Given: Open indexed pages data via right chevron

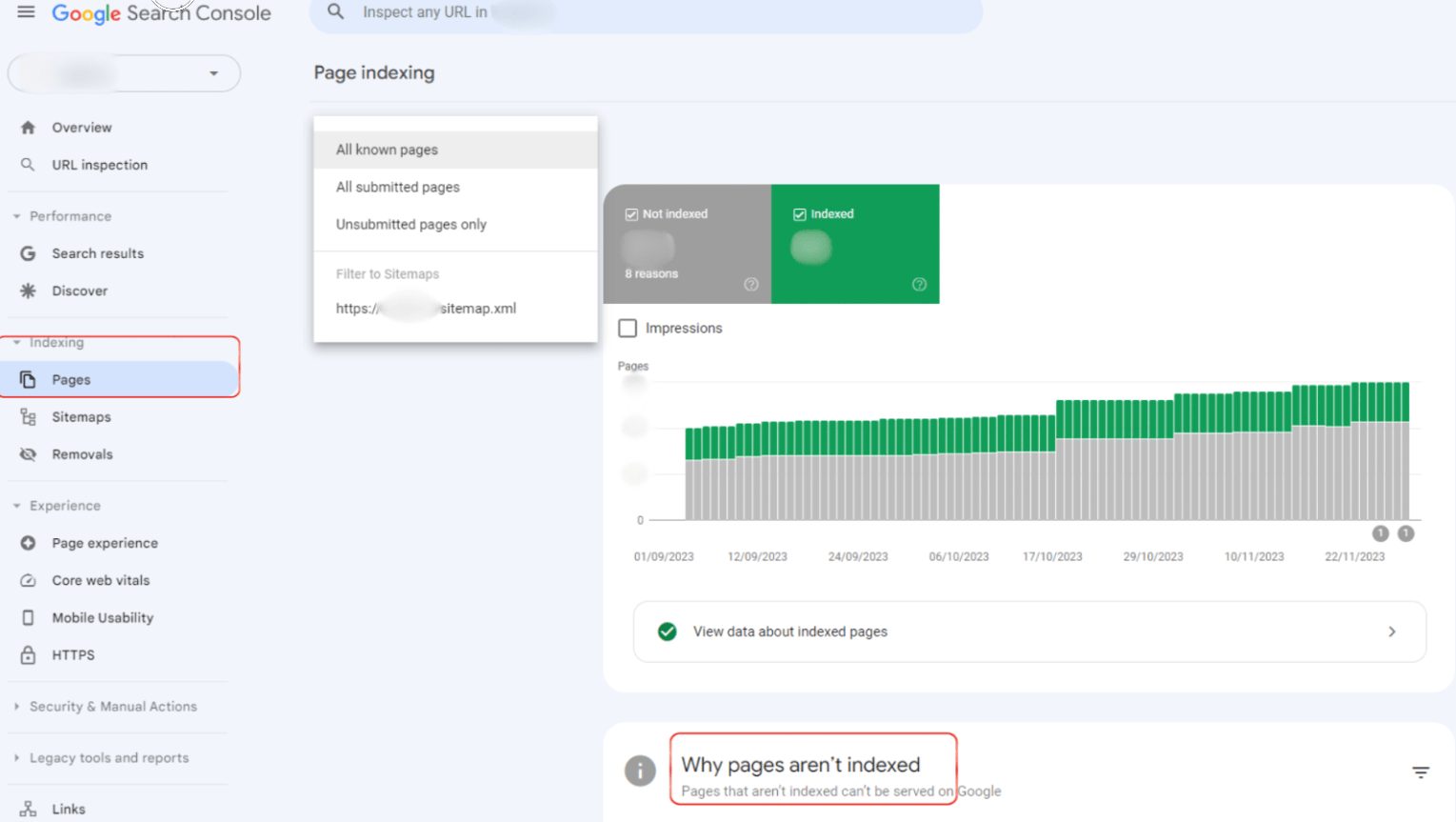Looking at the screenshot, I should 1391,632.
